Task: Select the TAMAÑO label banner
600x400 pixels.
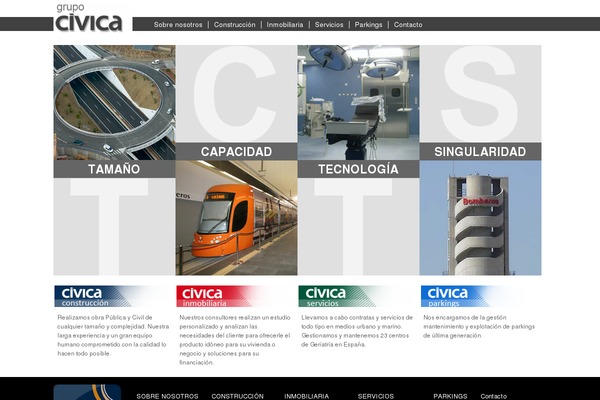Action: point(114,169)
